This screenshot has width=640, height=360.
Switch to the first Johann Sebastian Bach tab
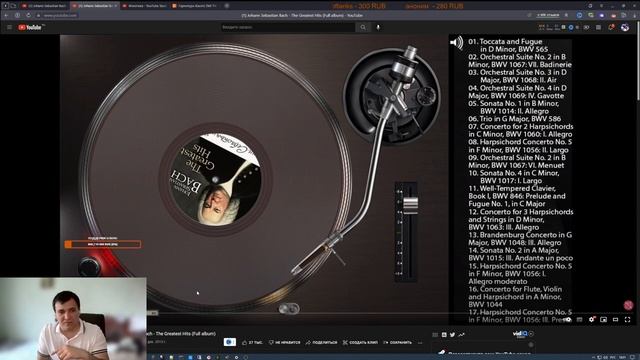pyautogui.click(x=44, y=6)
